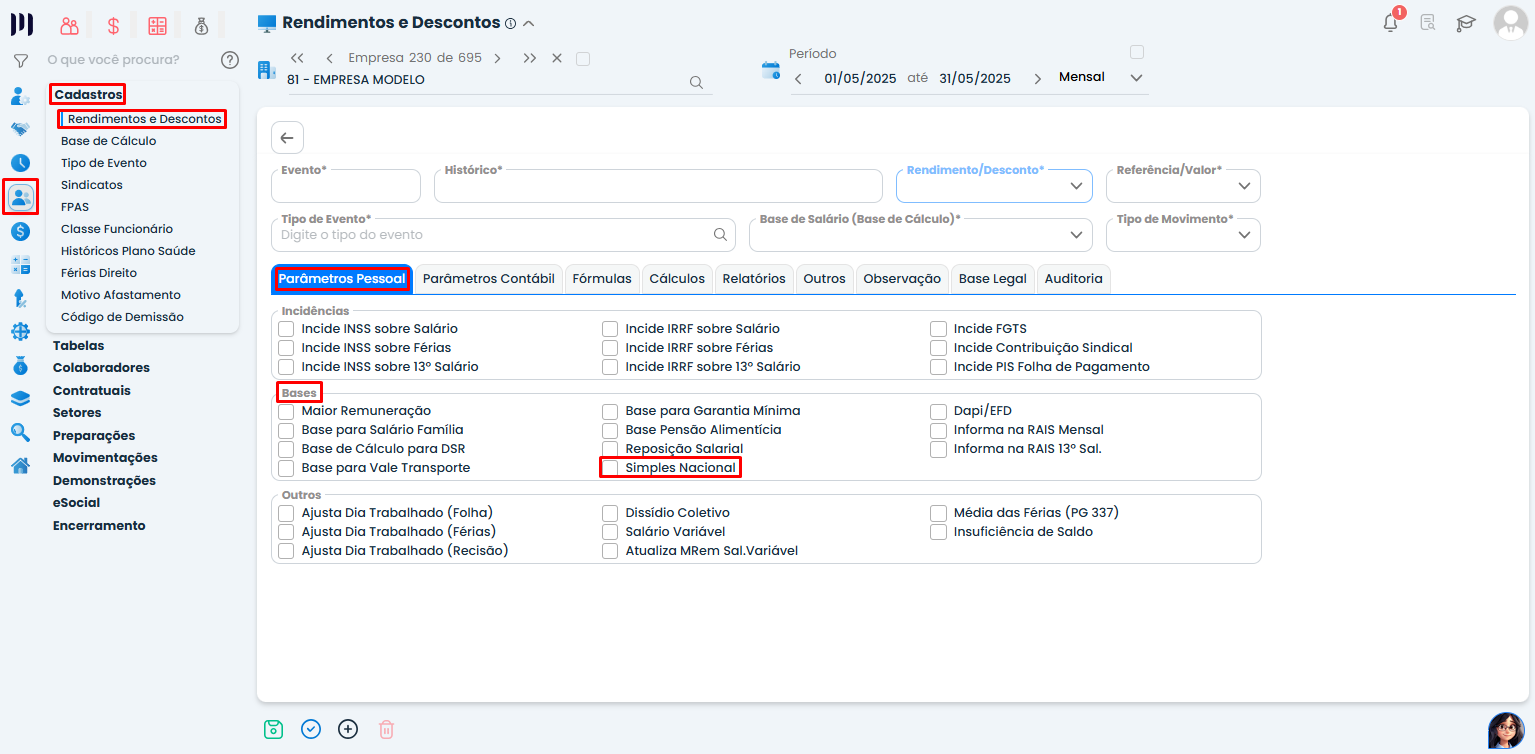This screenshot has height=754, width=1535.
Task: Open the Mensal period type dropdown
Action: coord(1100,78)
